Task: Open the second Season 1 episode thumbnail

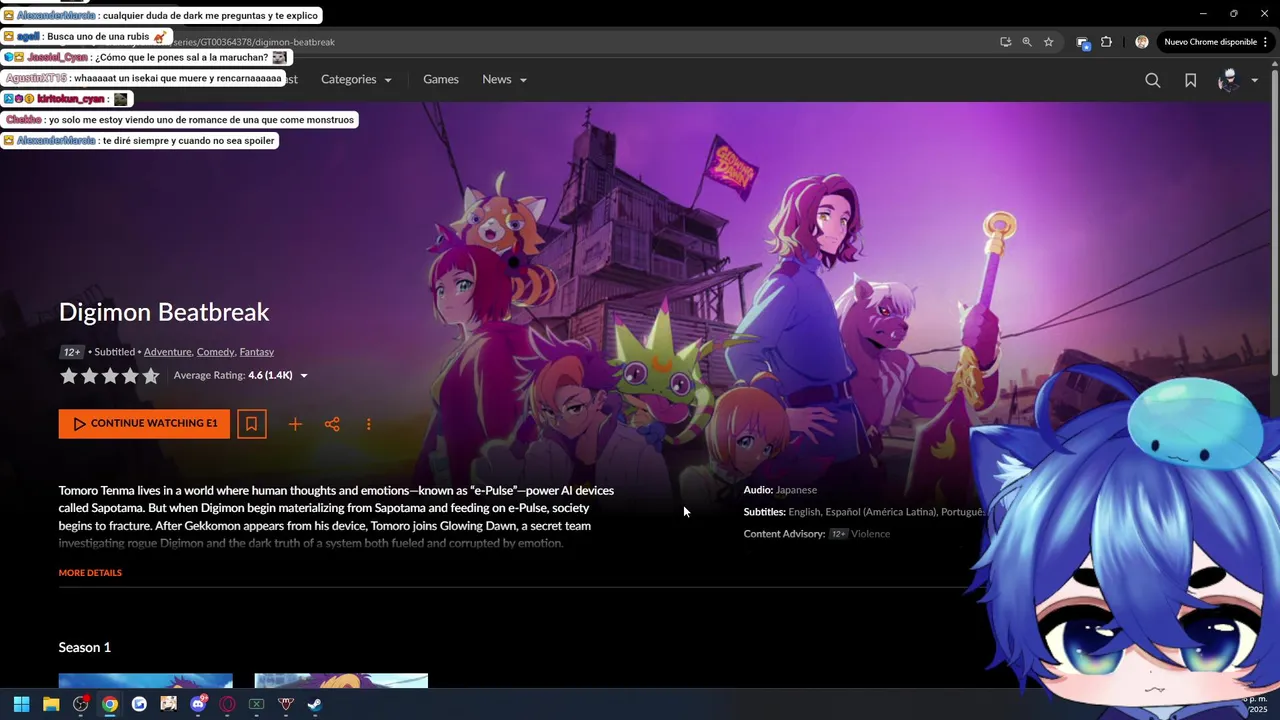Action: pos(341,681)
